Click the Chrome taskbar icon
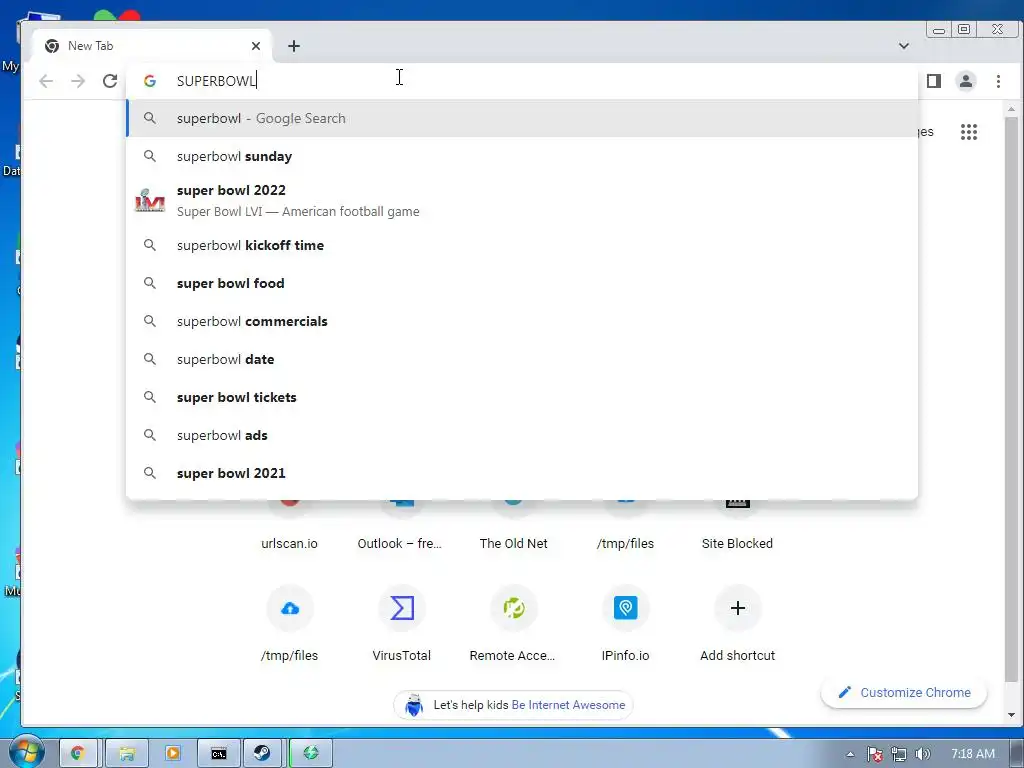1024x768 pixels. (x=78, y=753)
